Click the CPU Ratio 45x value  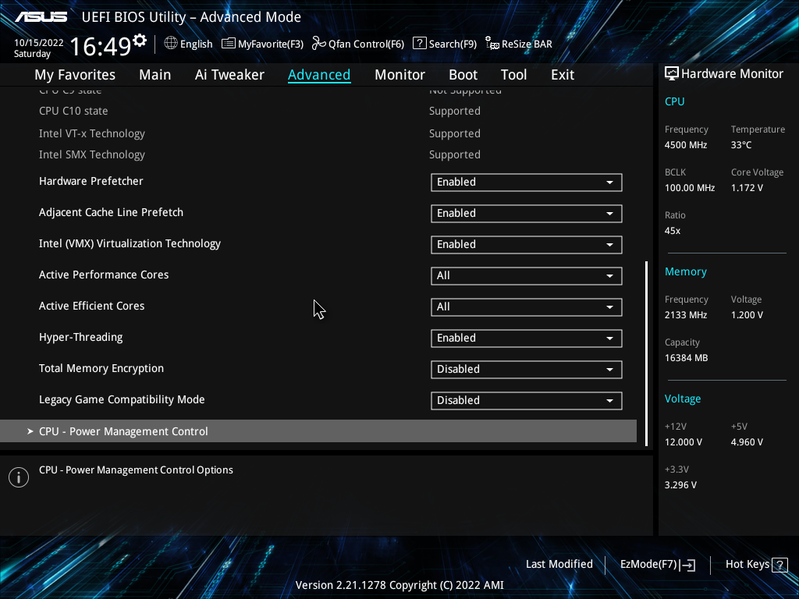coord(672,231)
